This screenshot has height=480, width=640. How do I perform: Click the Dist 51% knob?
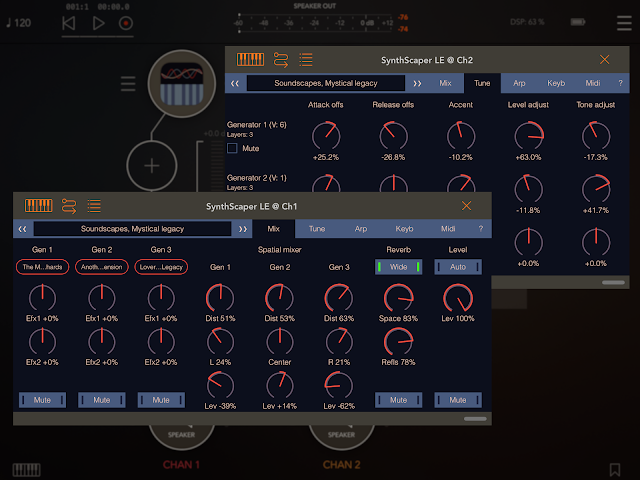pos(220,298)
